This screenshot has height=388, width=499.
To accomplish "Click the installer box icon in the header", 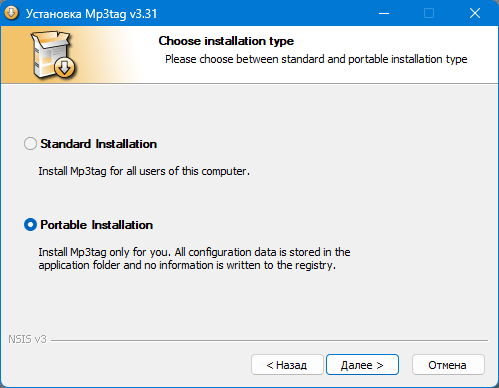I will (x=54, y=54).
